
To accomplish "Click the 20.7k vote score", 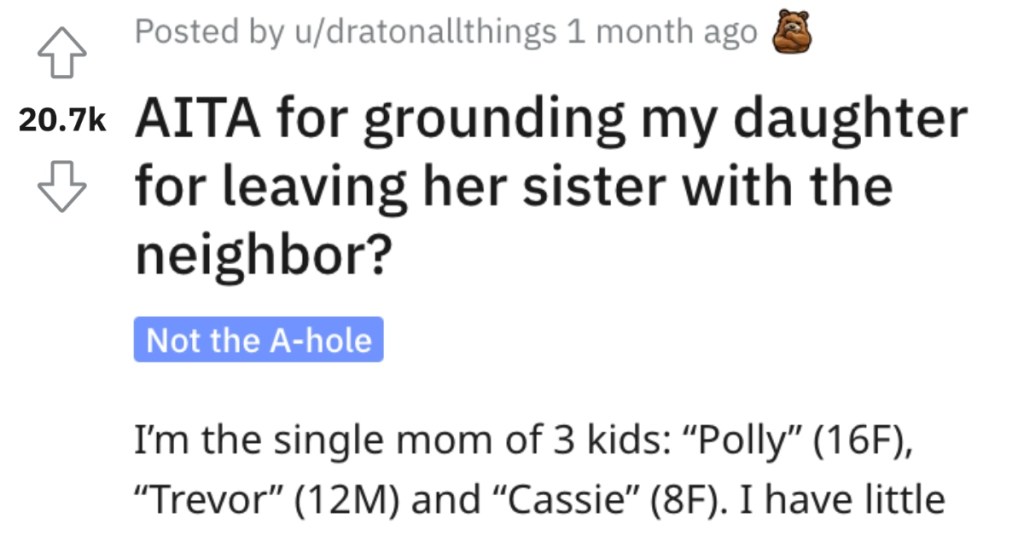I will point(62,120).
